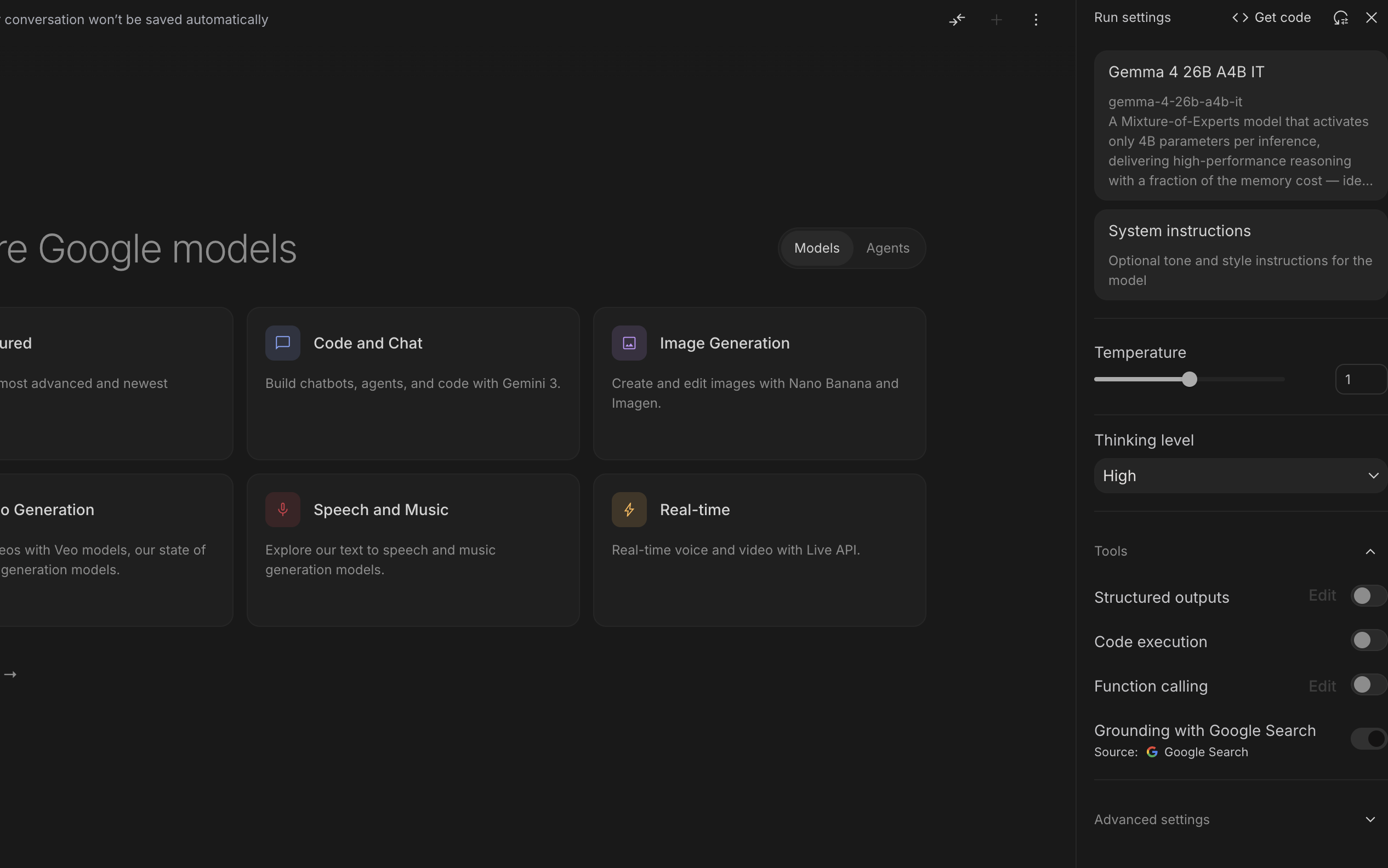Edit Function calling settings
Screen dimensions: 1388x868
coord(1322,686)
